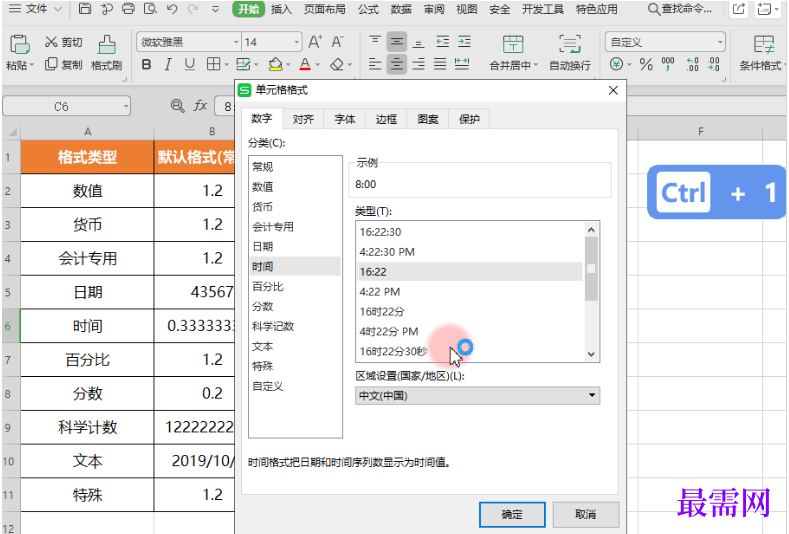Increase font size with A+ icon
This screenshot has width=789, height=534.
[x=315, y=42]
